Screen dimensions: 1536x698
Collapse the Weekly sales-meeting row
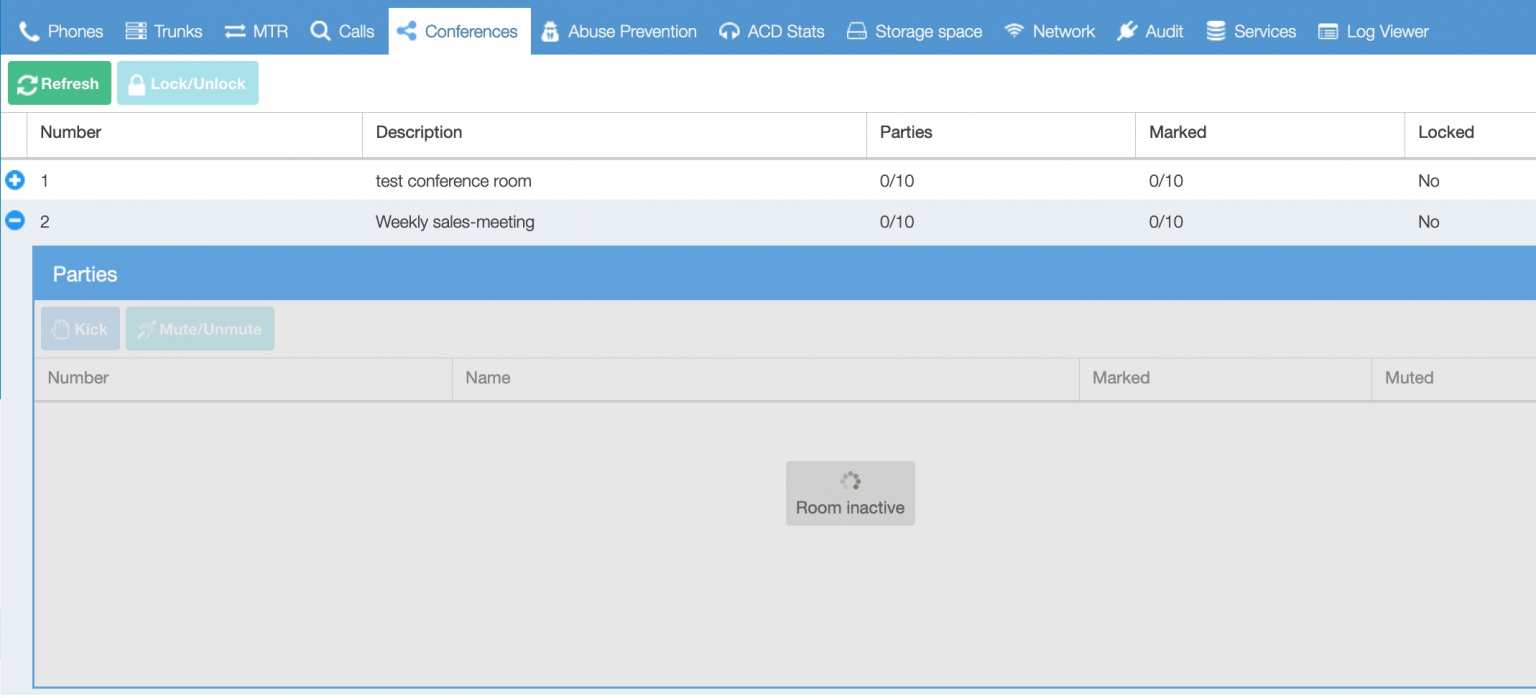15,220
